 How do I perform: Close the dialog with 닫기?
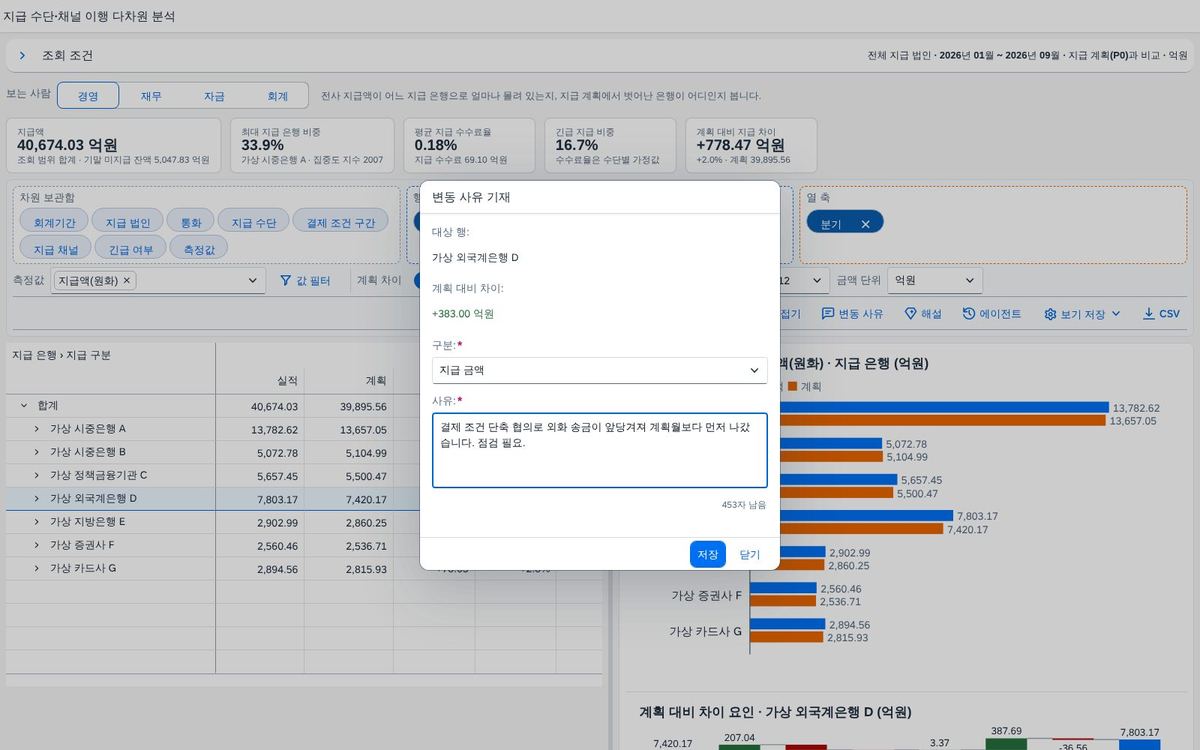pos(750,554)
